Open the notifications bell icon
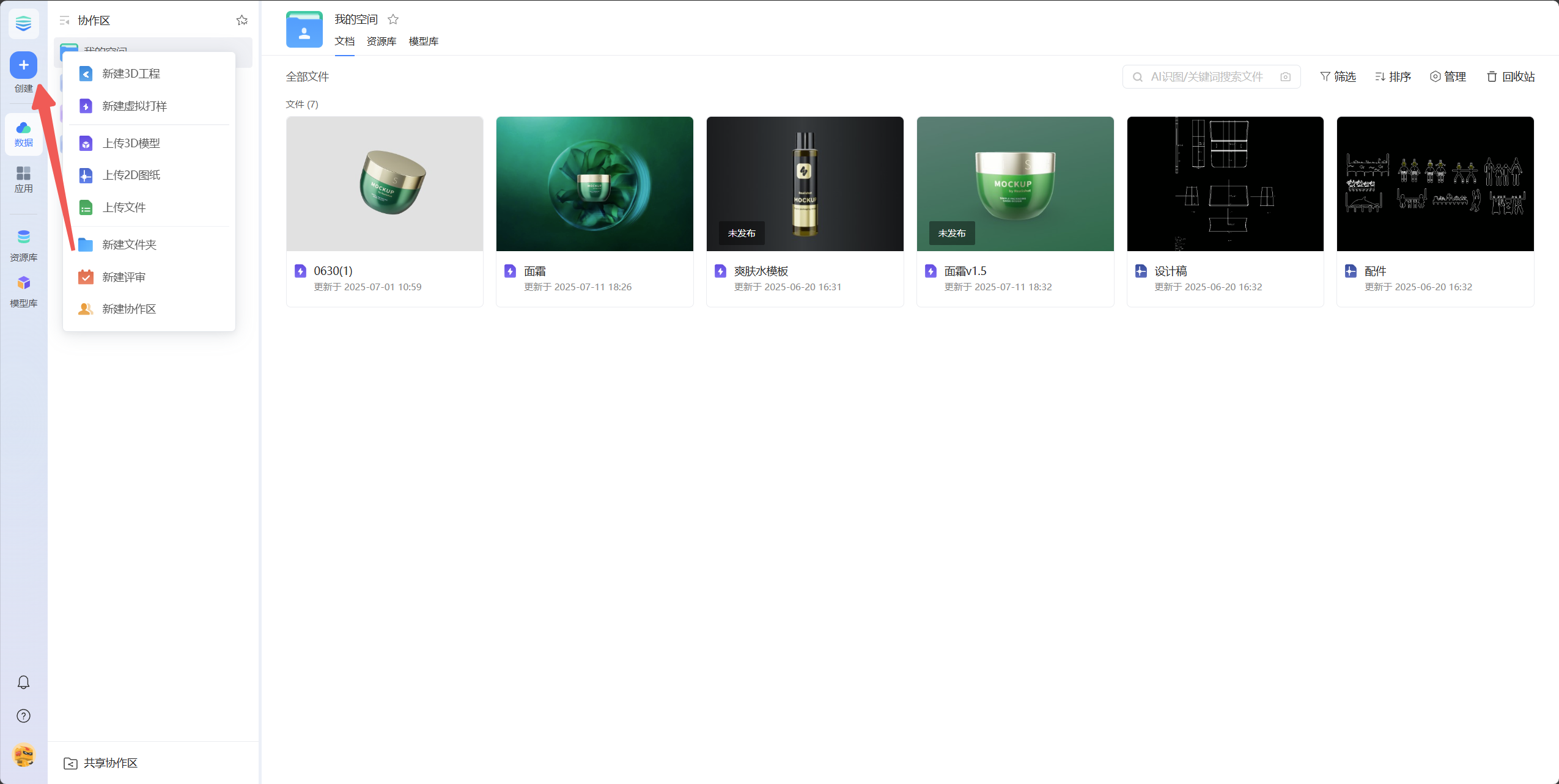 point(23,682)
